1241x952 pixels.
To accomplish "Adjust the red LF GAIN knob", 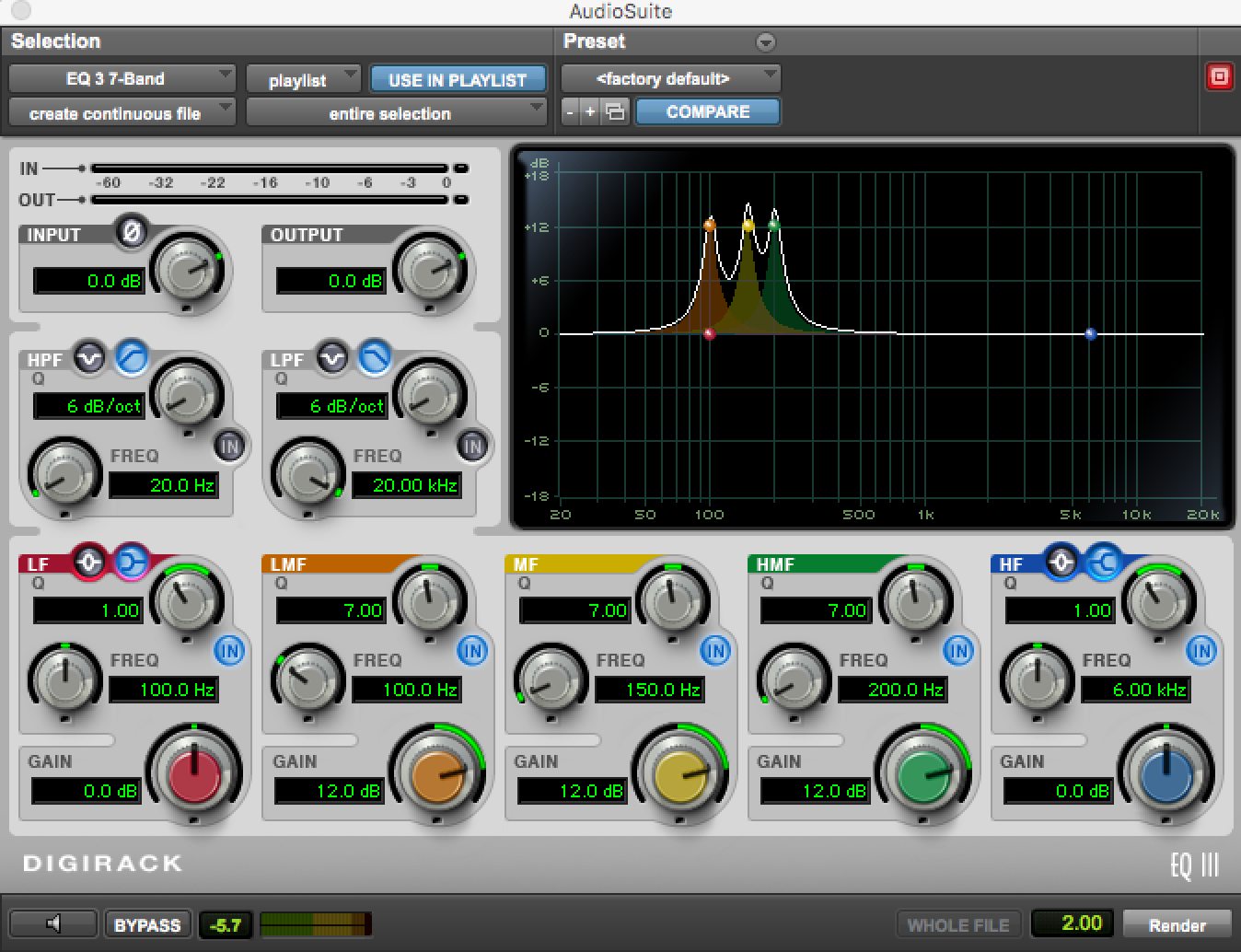I will 193,775.
